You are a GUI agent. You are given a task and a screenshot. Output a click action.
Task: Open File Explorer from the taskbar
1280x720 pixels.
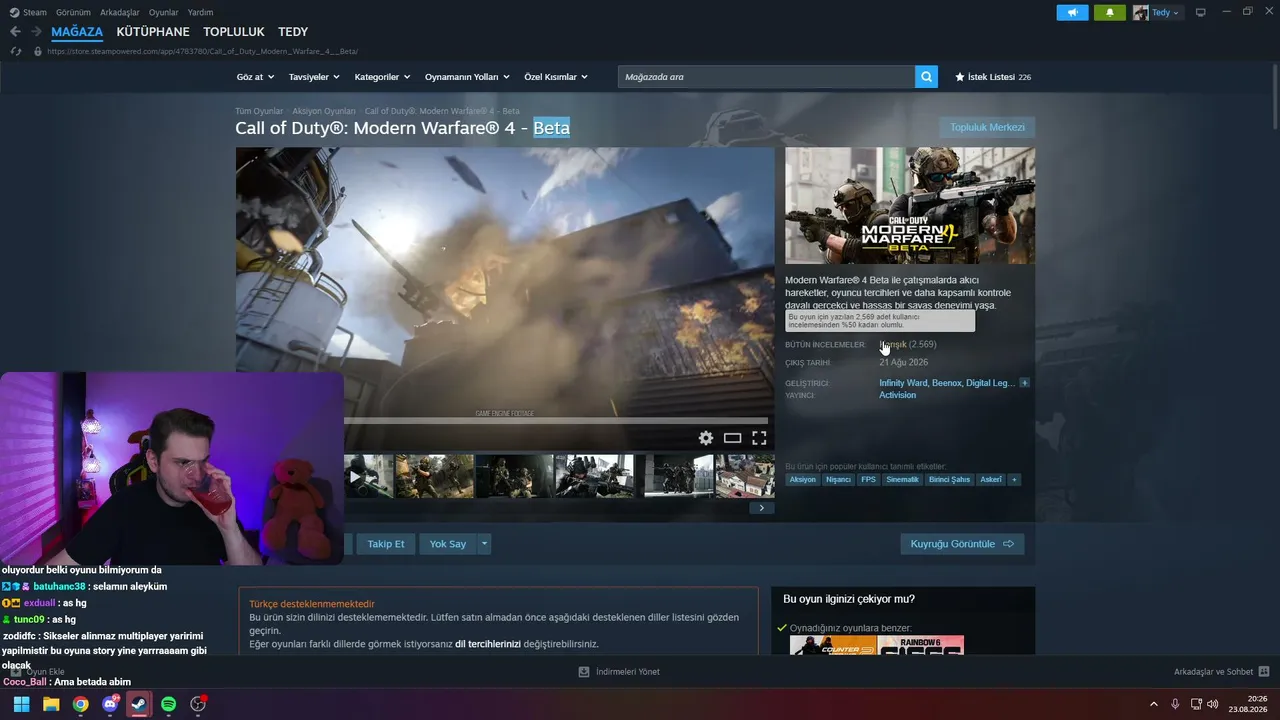tap(51, 704)
